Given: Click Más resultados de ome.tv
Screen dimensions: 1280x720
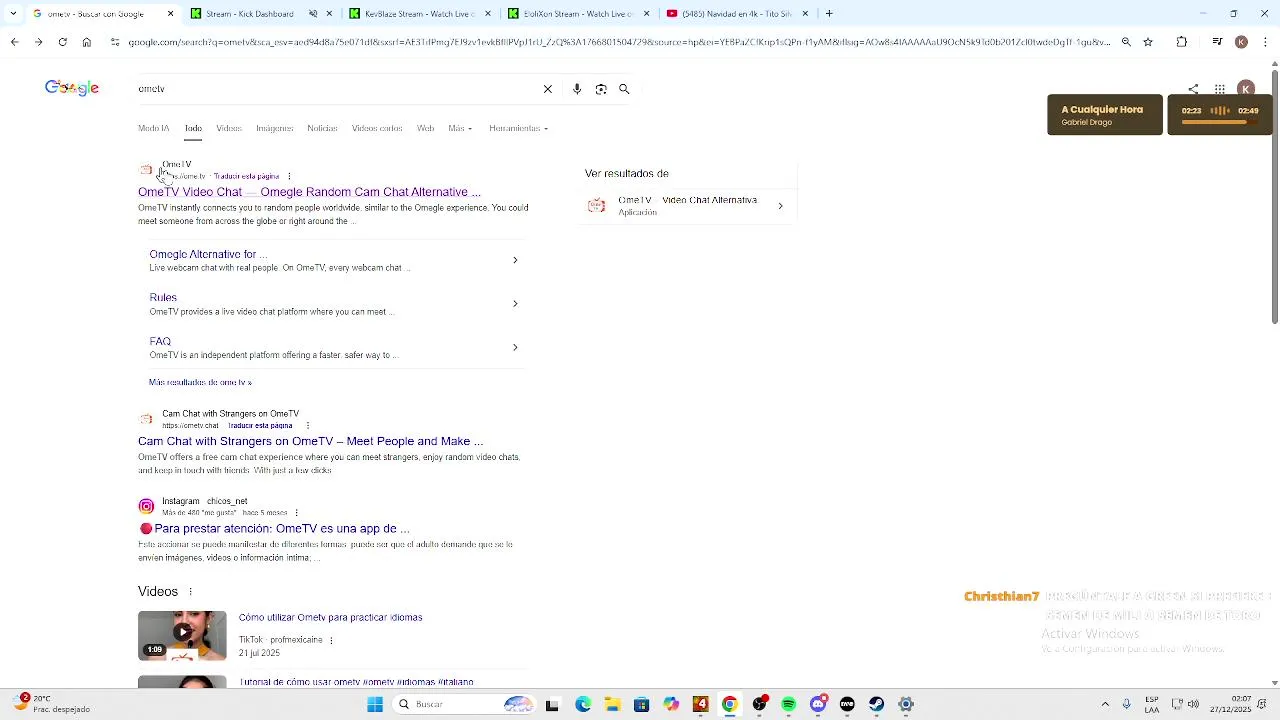Looking at the screenshot, I should (200, 382).
